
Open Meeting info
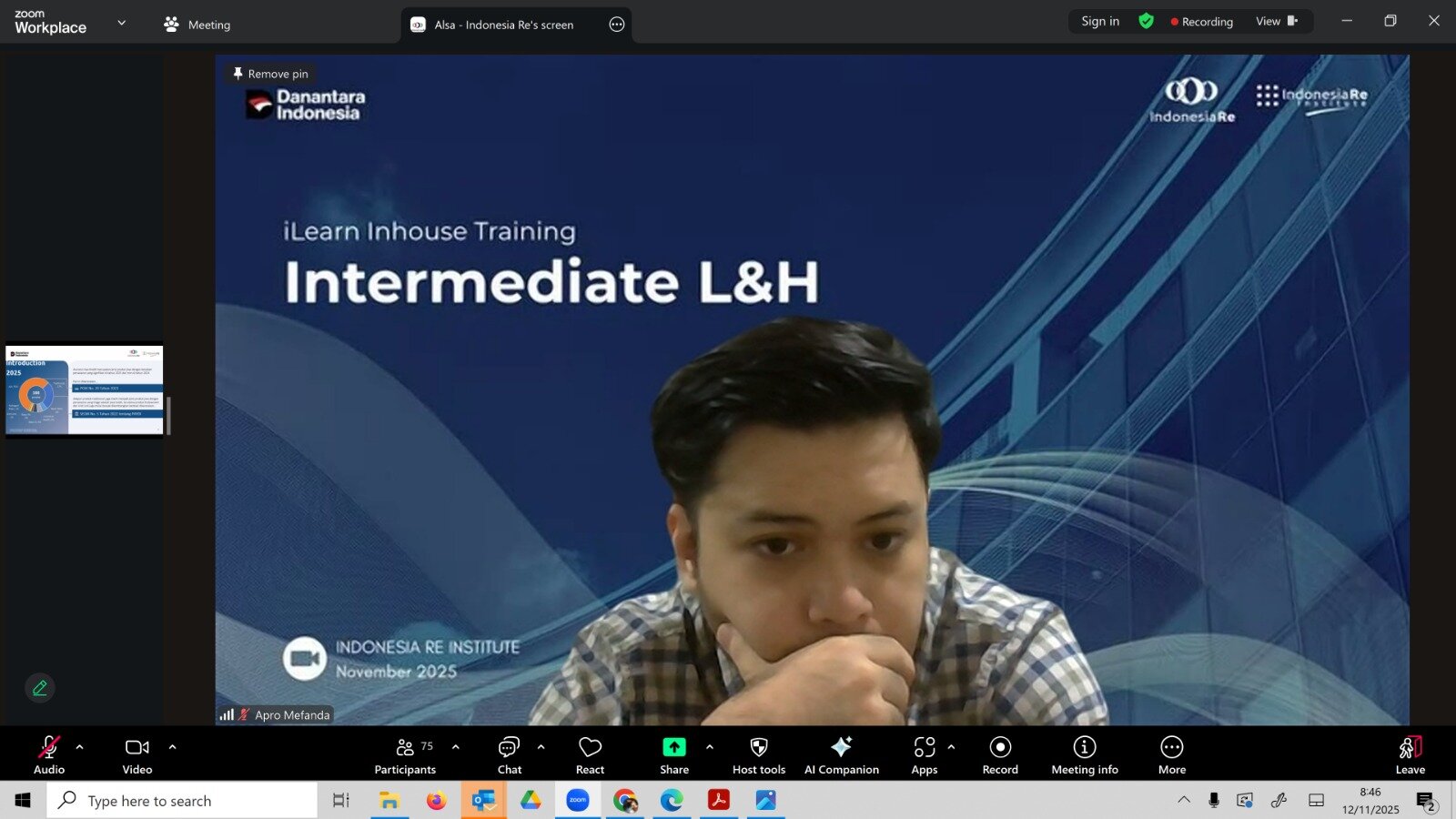[x=1084, y=754]
